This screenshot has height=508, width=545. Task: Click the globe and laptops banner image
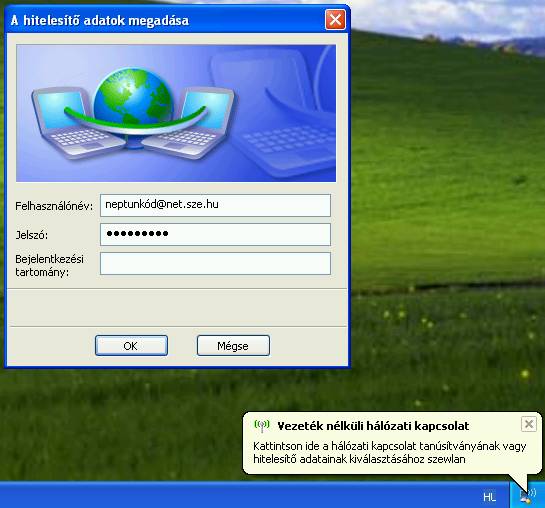(x=176, y=113)
